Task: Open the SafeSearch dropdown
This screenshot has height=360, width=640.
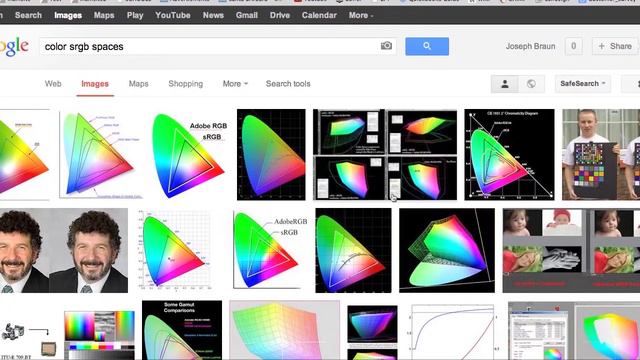Action: tap(582, 84)
